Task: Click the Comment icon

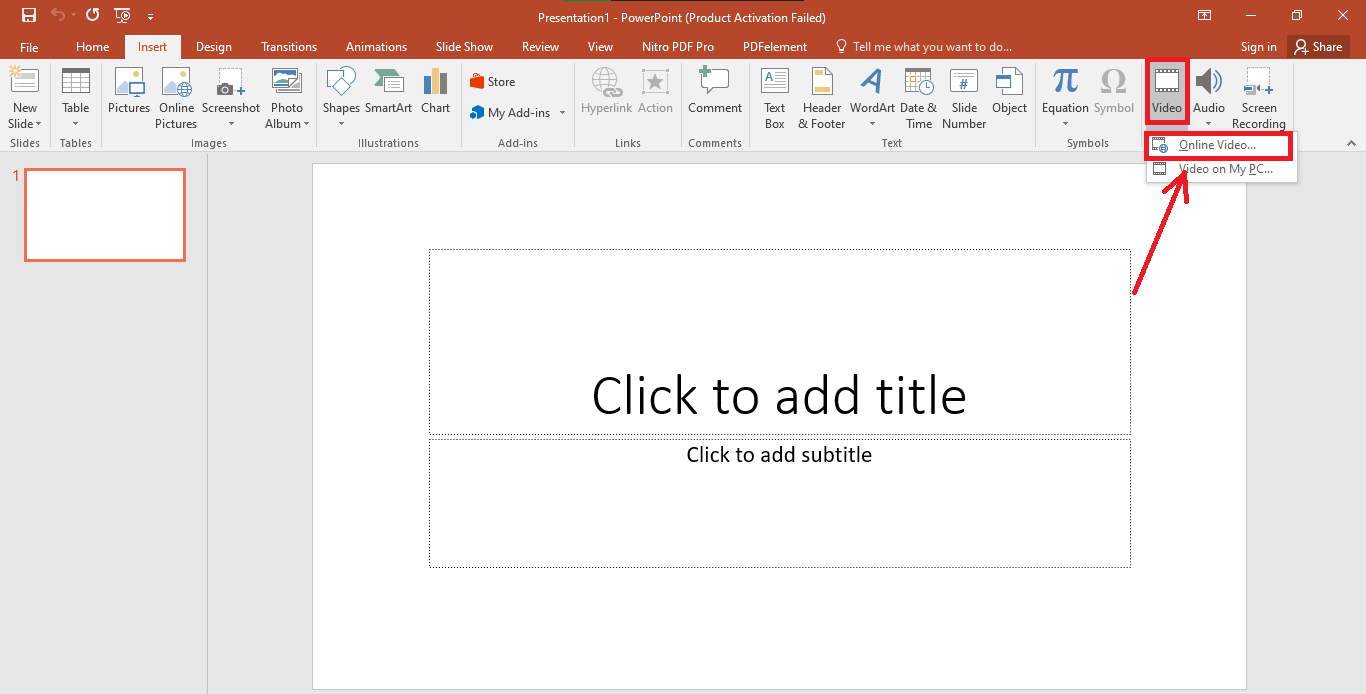Action: 715,92
